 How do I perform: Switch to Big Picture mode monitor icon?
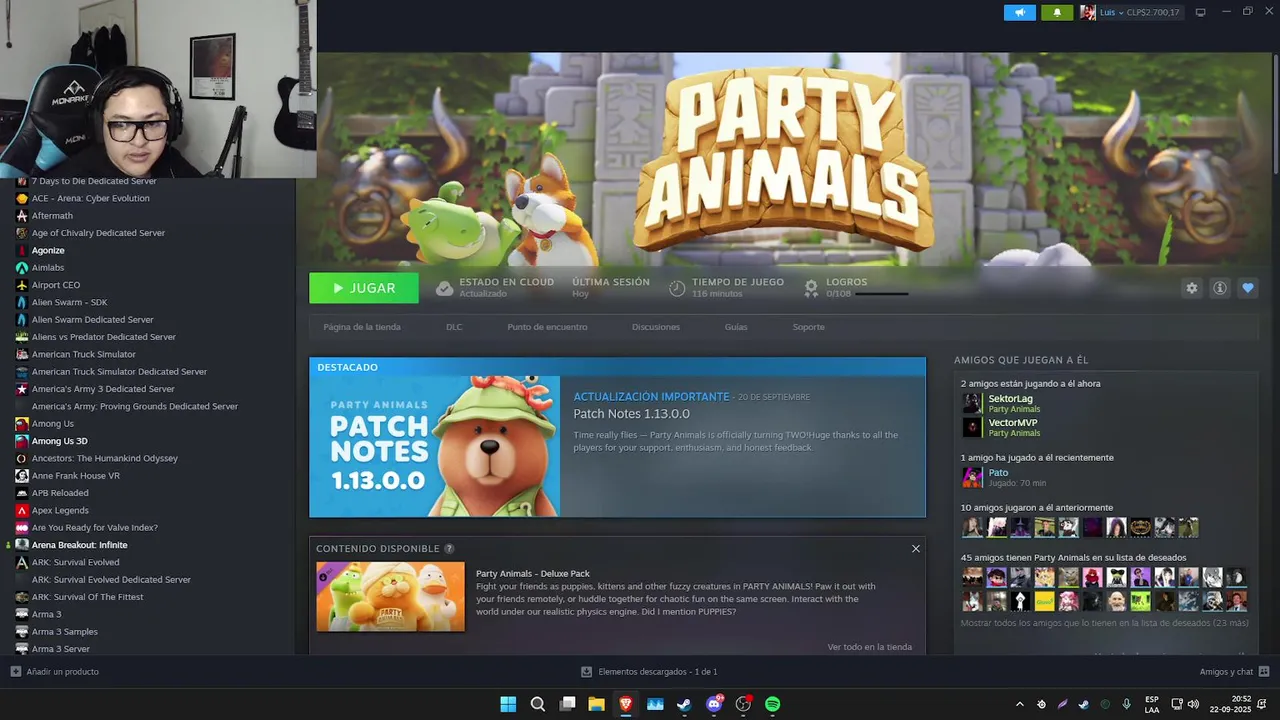[x=1201, y=12]
